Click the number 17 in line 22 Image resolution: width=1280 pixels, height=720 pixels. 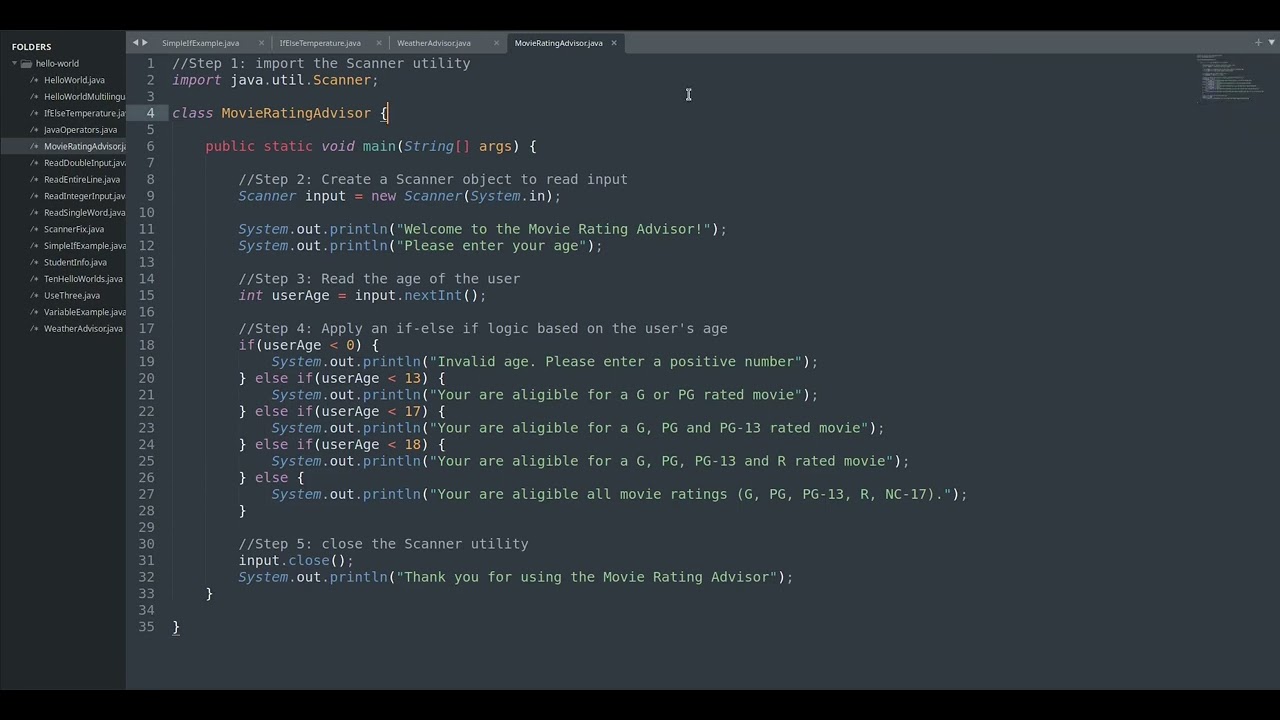point(412,411)
